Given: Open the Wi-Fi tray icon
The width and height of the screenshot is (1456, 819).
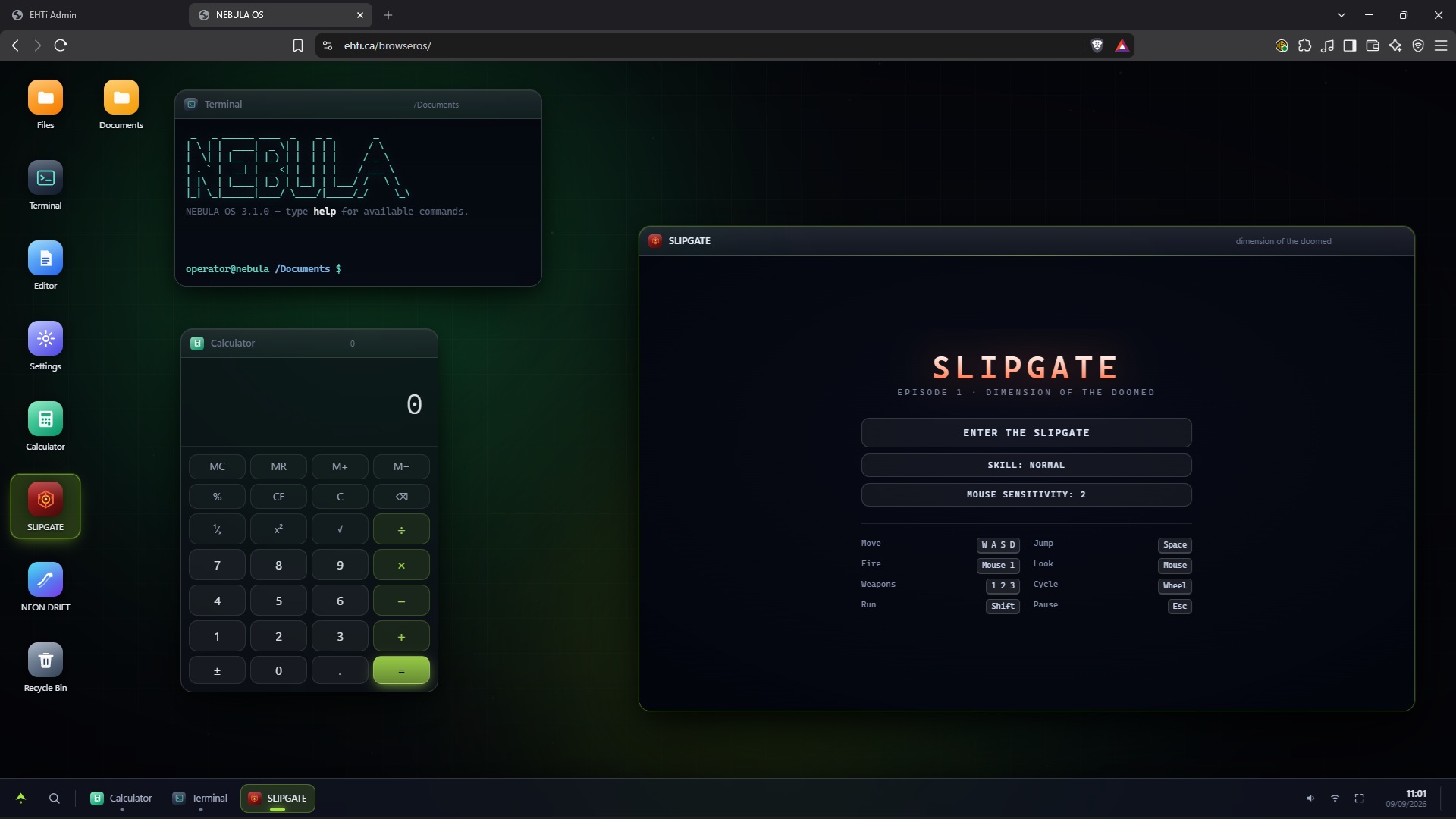Looking at the screenshot, I should (x=1335, y=799).
